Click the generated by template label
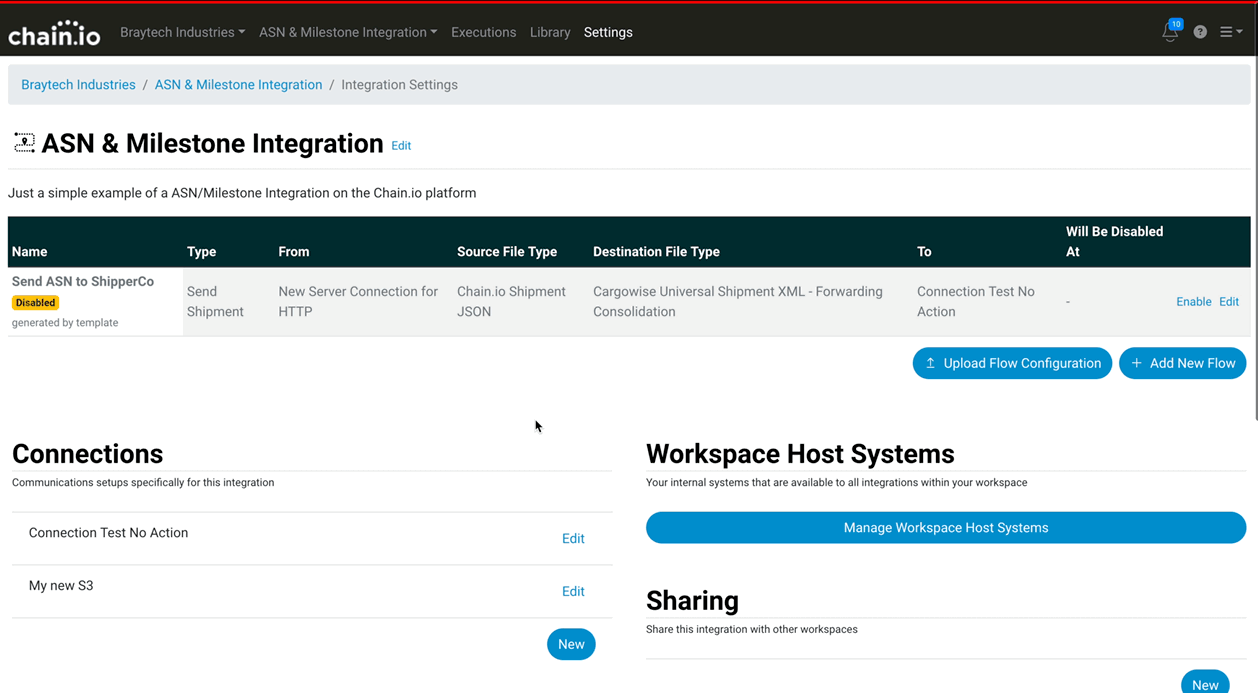 (x=65, y=323)
